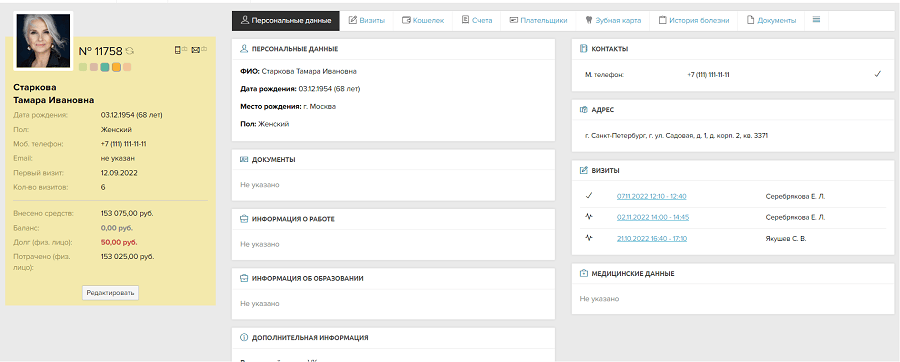This screenshot has height=362, width=900.
Task: Click the Редактировать button
Action: (x=110, y=293)
